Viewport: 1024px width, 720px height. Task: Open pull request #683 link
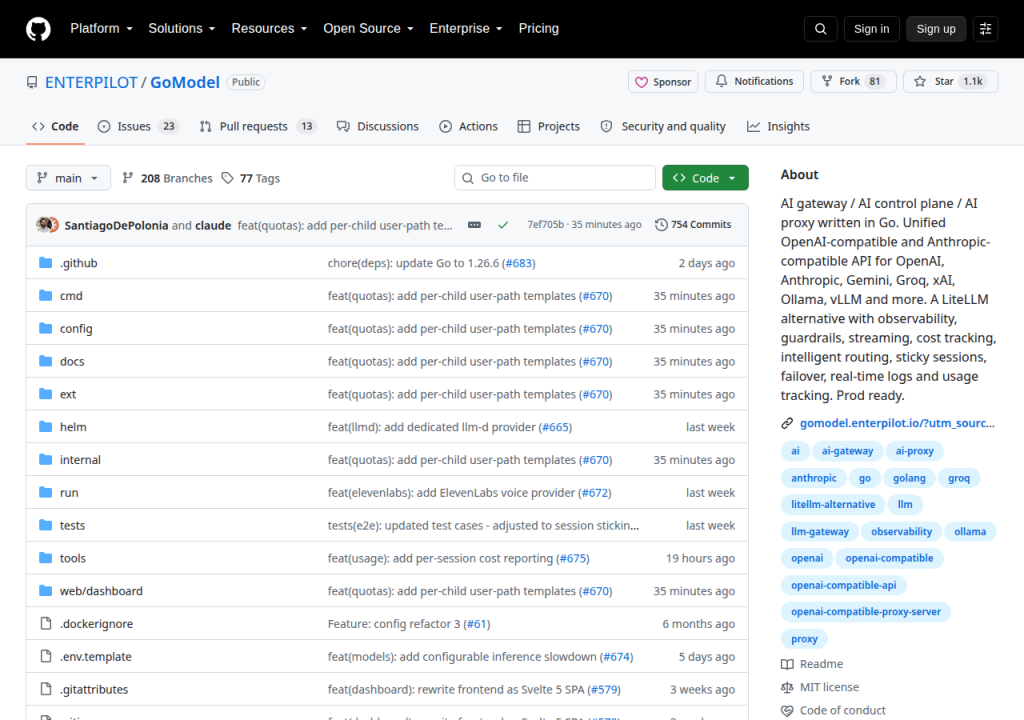(519, 263)
